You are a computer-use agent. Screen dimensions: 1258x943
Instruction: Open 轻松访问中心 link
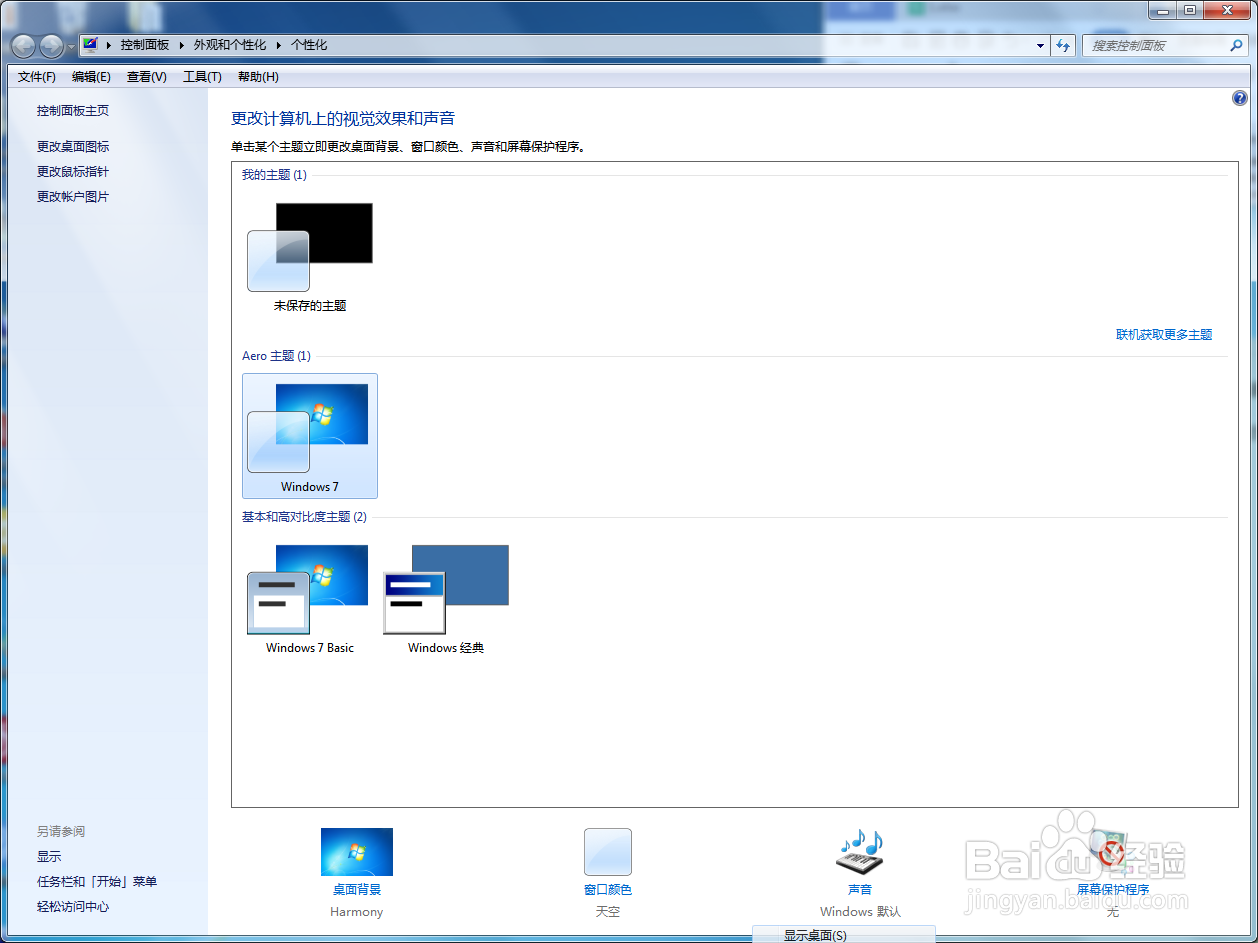[x=73, y=907]
